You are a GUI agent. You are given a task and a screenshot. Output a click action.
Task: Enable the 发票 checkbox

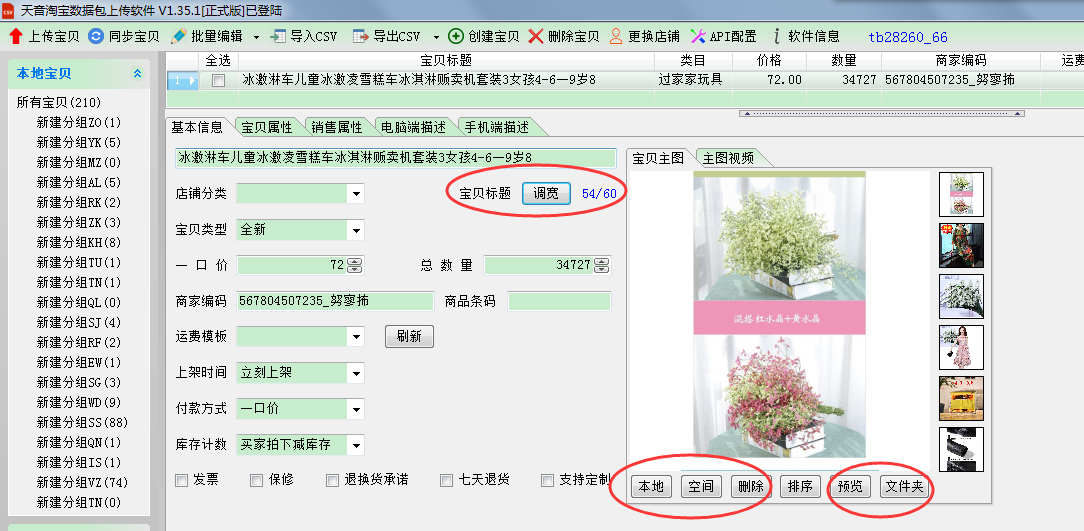181,480
